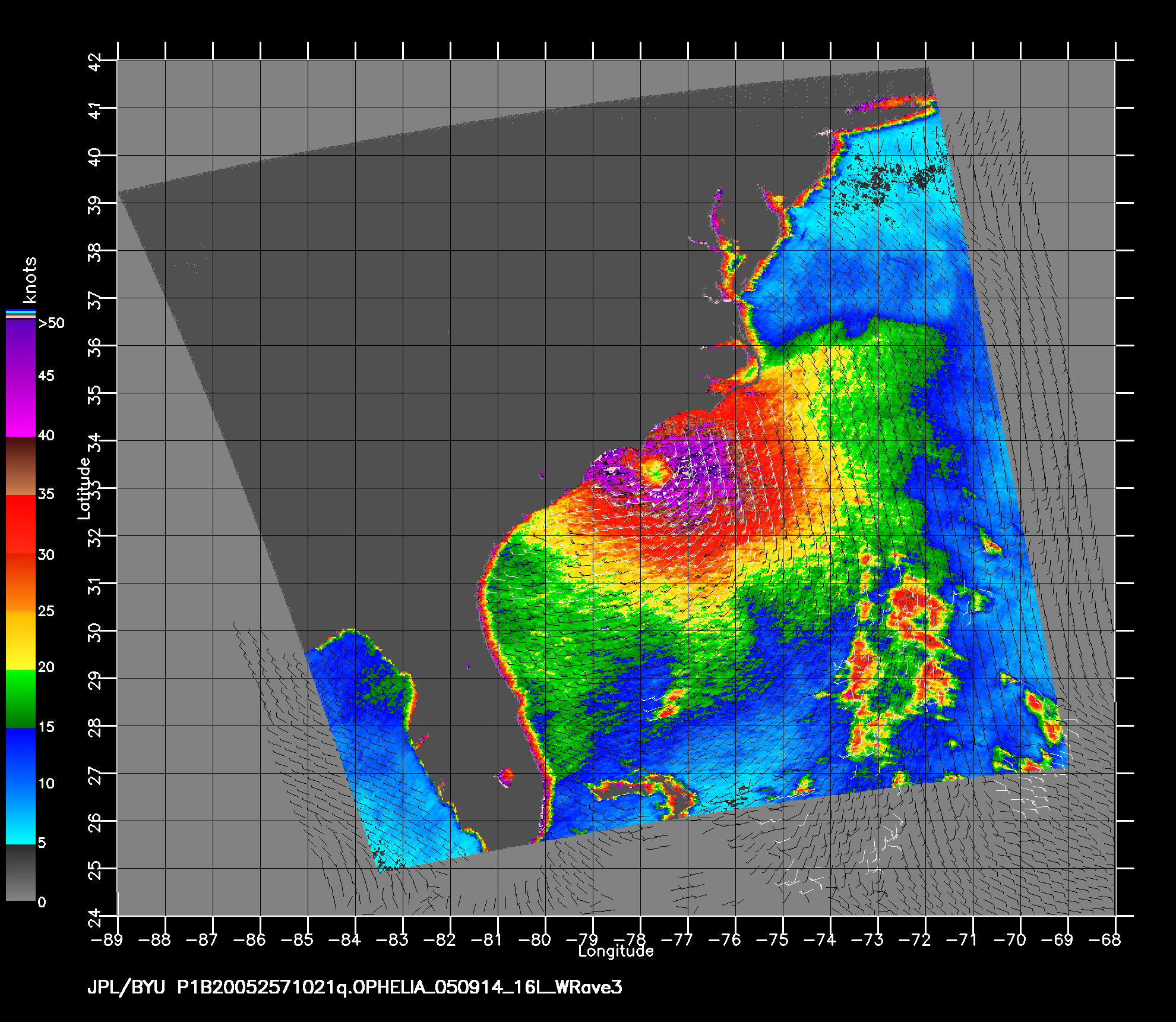Pick the purple 45-50 knot color band

tap(21, 348)
